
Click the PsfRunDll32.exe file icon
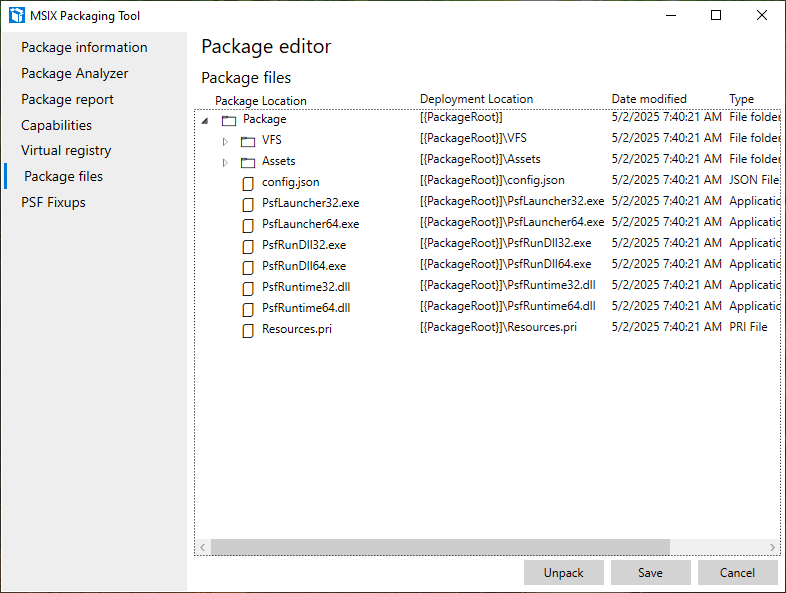[248, 247]
